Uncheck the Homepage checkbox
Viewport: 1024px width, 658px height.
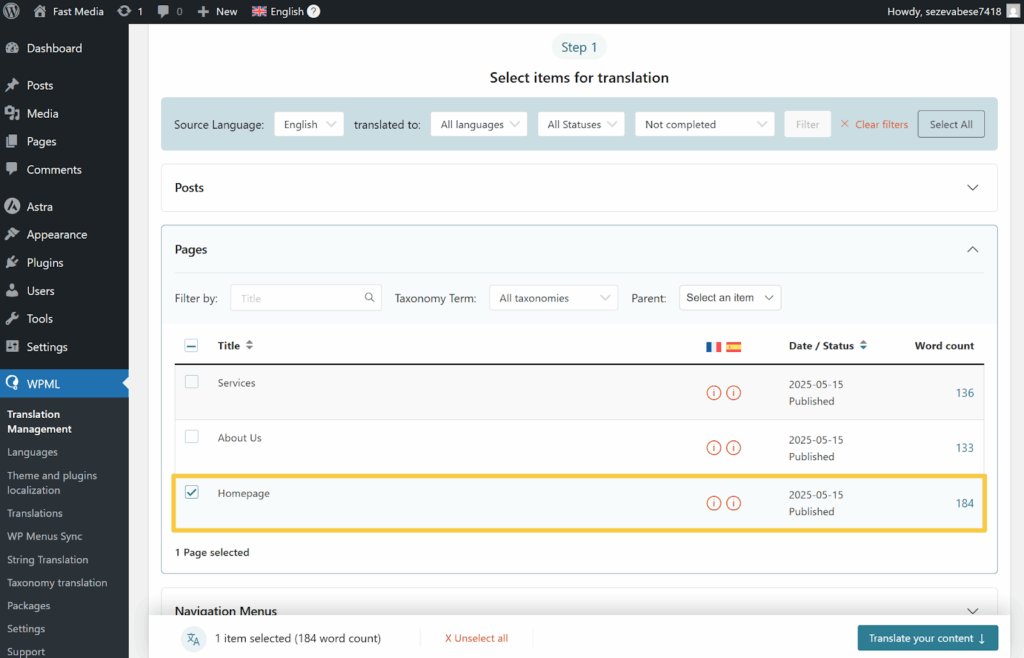[x=192, y=492]
